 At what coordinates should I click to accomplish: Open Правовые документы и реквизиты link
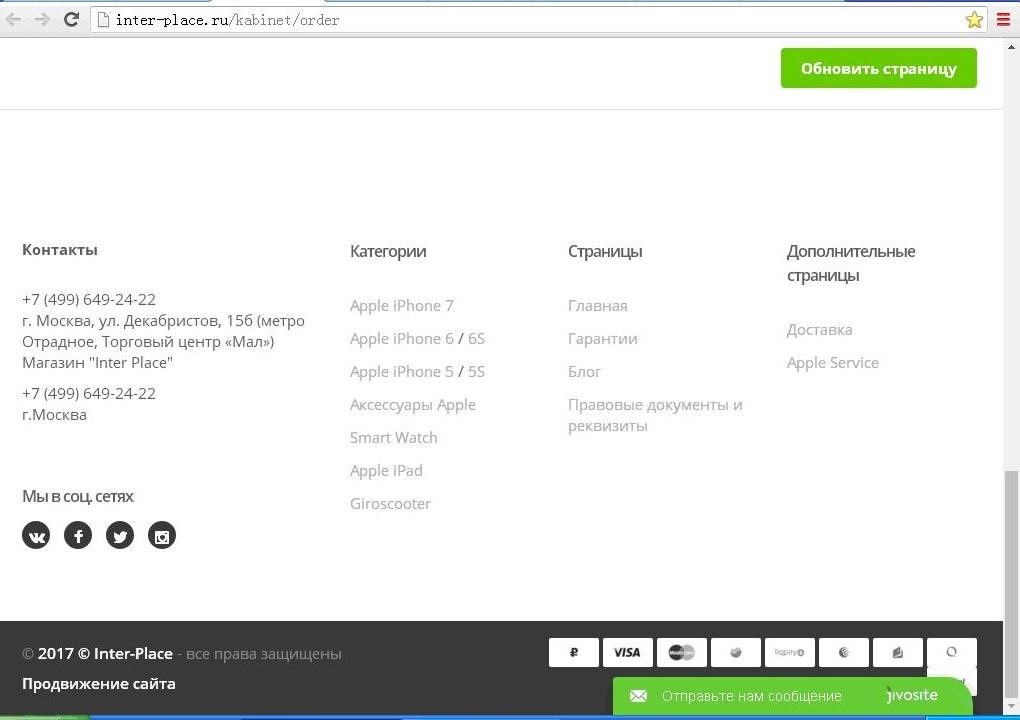654,415
